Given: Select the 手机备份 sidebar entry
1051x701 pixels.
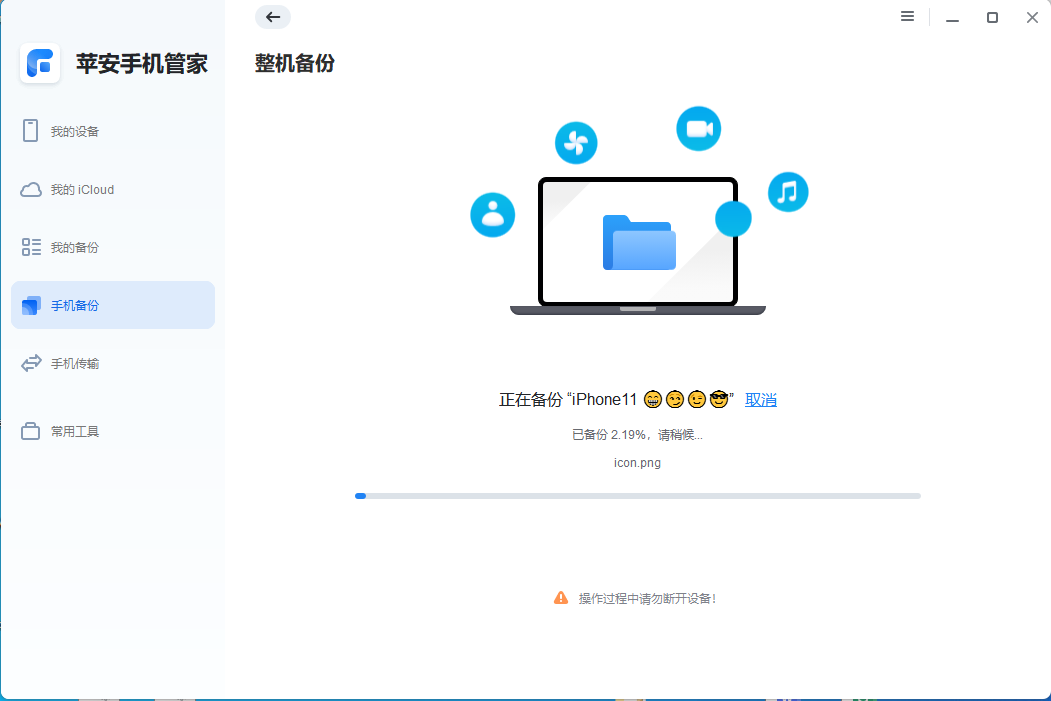Looking at the screenshot, I should point(76,305).
